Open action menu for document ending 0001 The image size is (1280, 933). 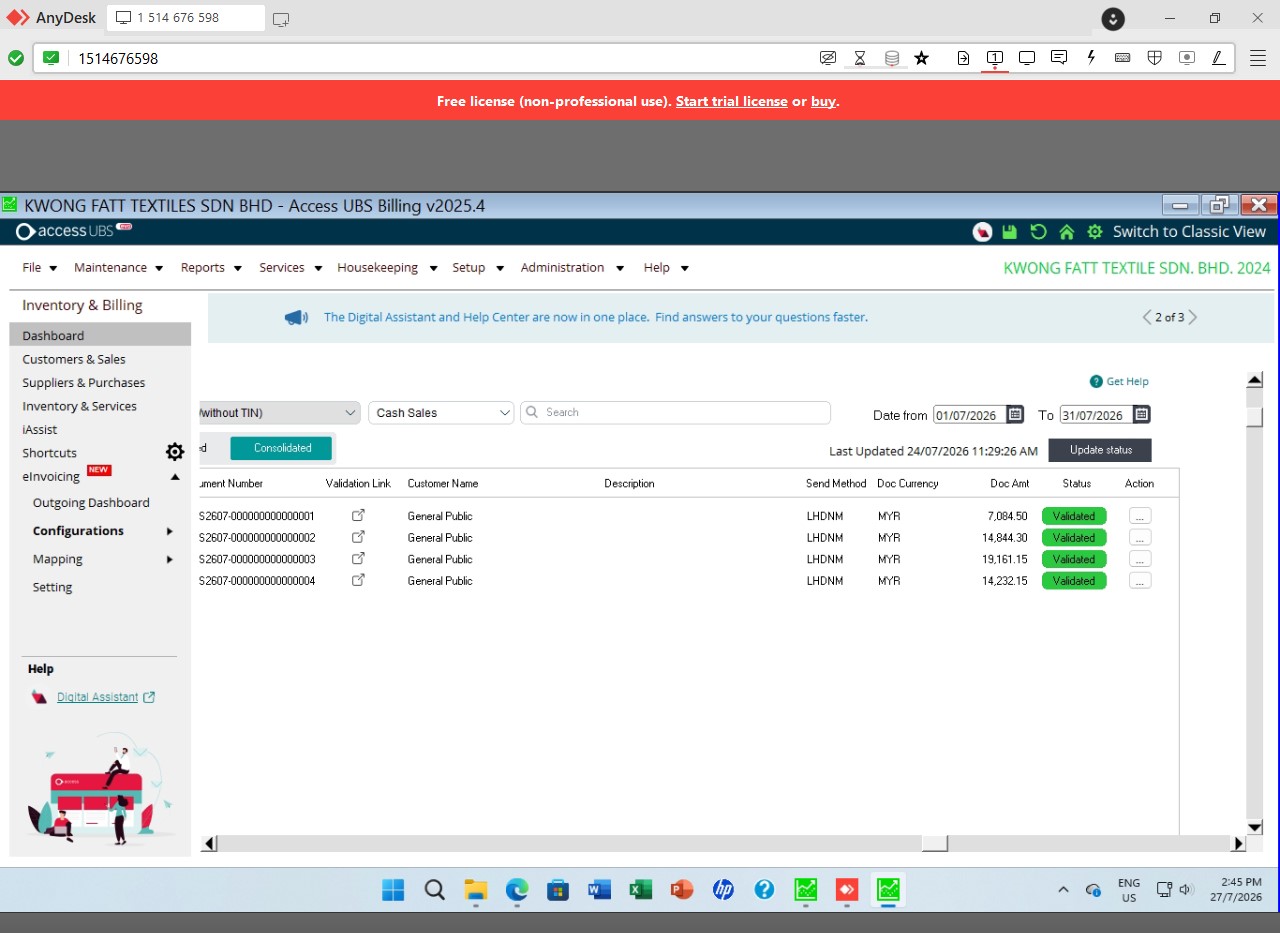tap(1140, 516)
